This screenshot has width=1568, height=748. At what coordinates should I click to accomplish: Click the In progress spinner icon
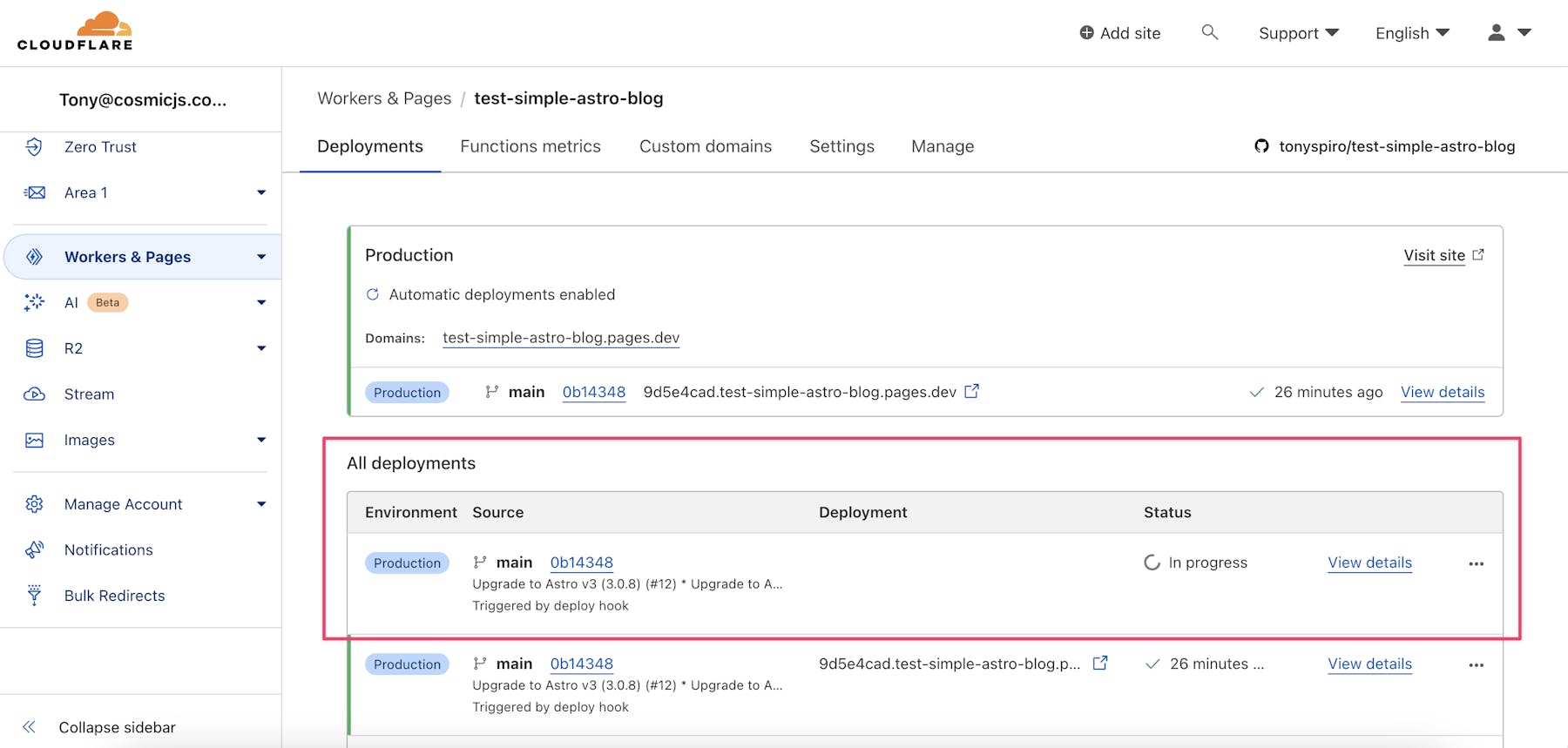click(x=1152, y=563)
